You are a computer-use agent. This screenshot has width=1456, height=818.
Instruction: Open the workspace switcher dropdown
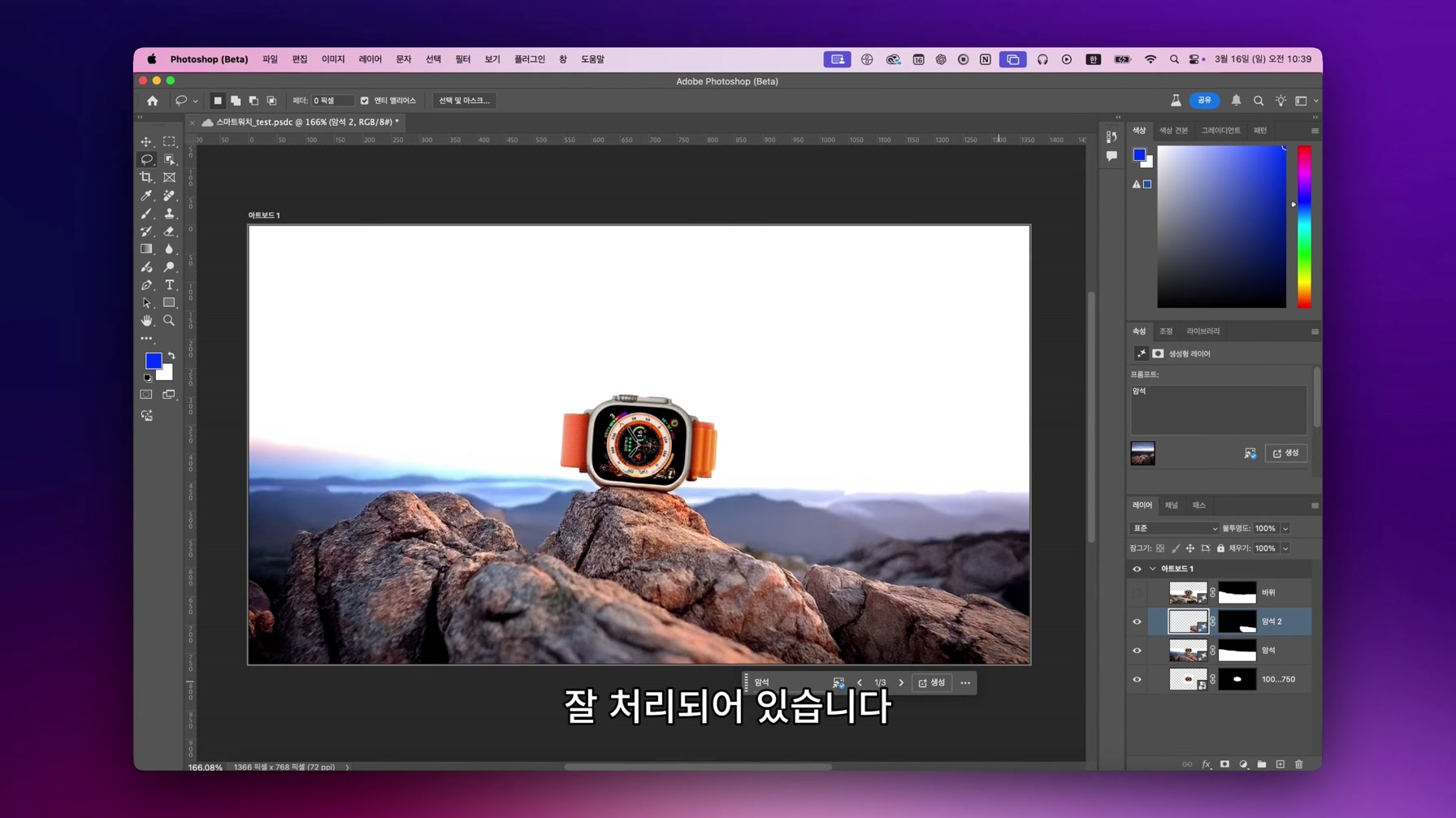click(x=1306, y=101)
